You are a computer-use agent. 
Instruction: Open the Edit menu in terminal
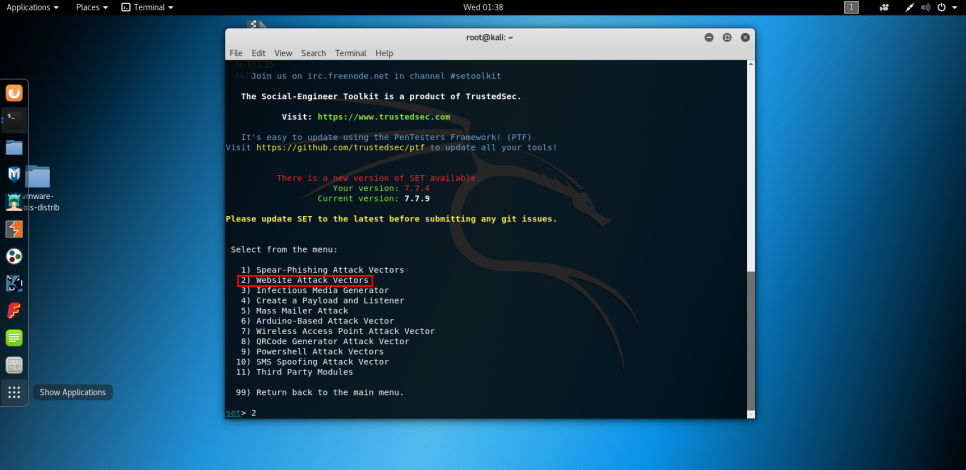258,53
